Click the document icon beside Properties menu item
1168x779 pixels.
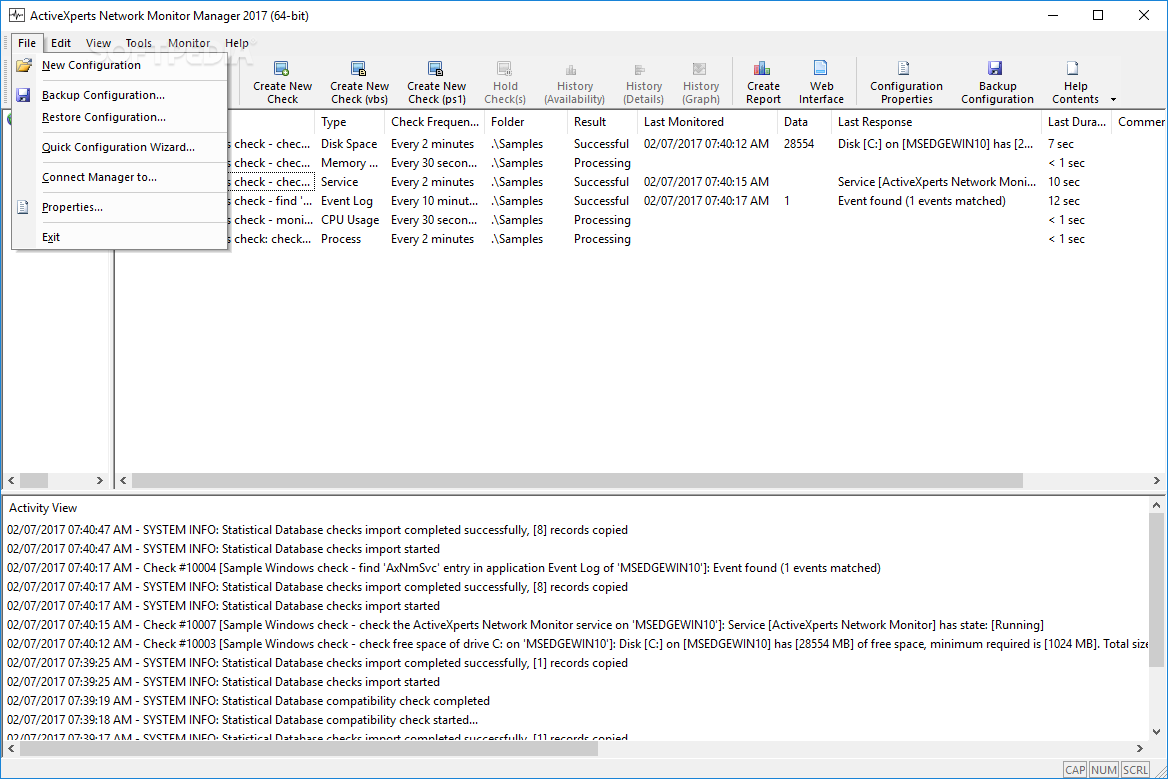click(23, 207)
